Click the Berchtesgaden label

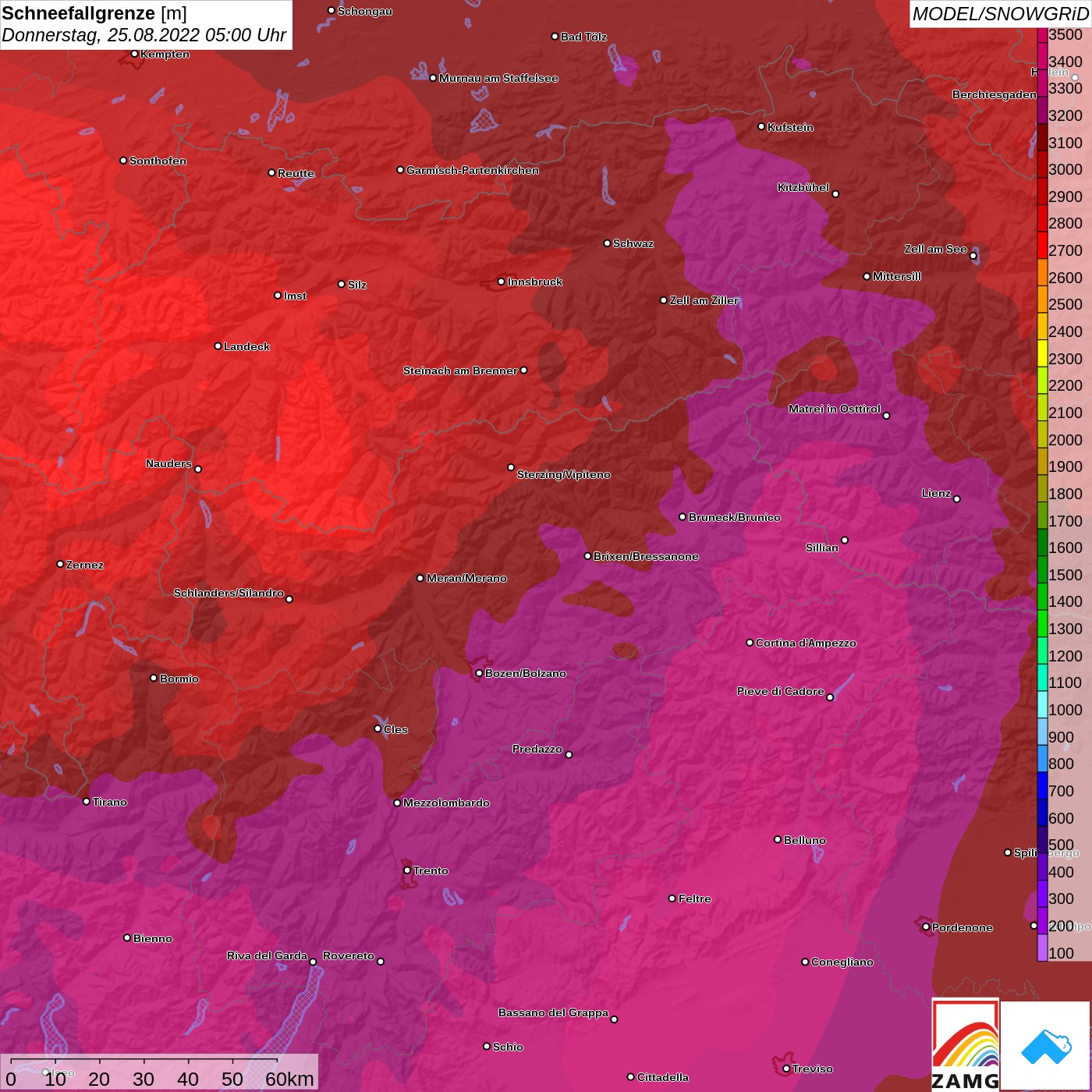tap(994, 94)
